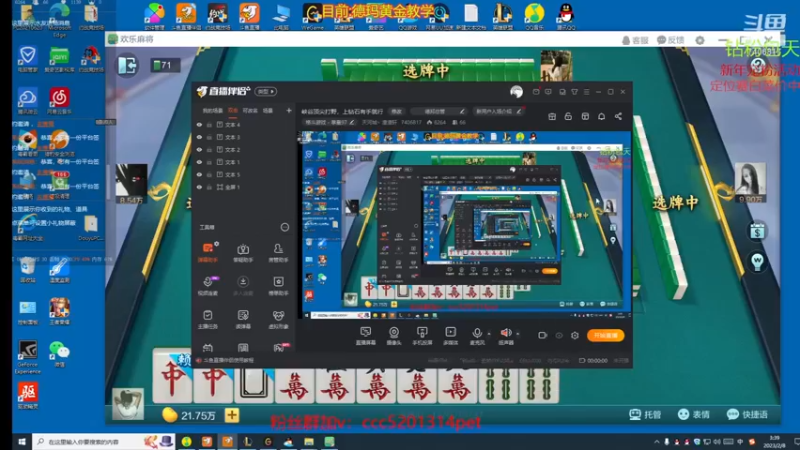Select the white dragon mahjong tile

[254, 384]
